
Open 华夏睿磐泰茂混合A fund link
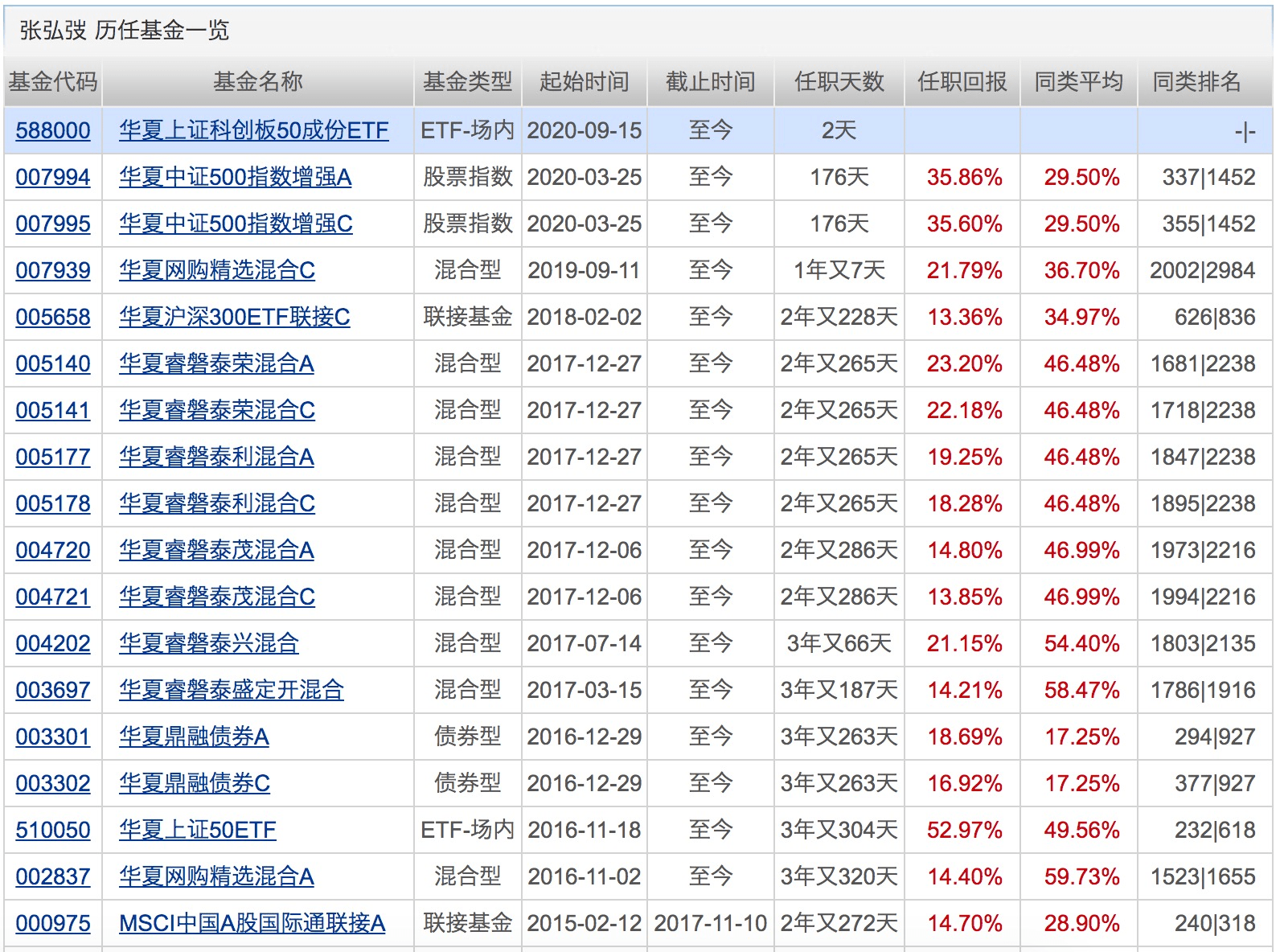(x=216, y=550)
